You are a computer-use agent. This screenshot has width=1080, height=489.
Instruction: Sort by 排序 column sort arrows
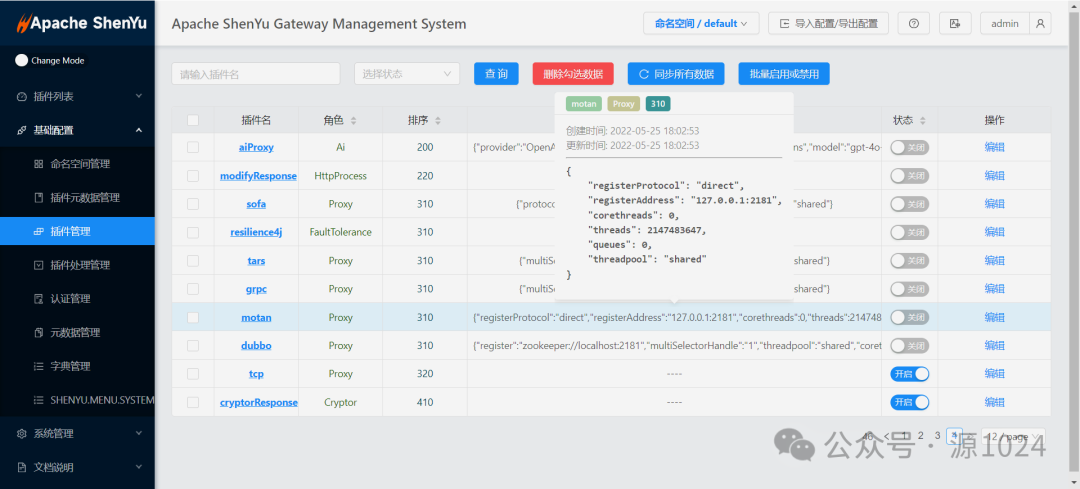(438, 121)
